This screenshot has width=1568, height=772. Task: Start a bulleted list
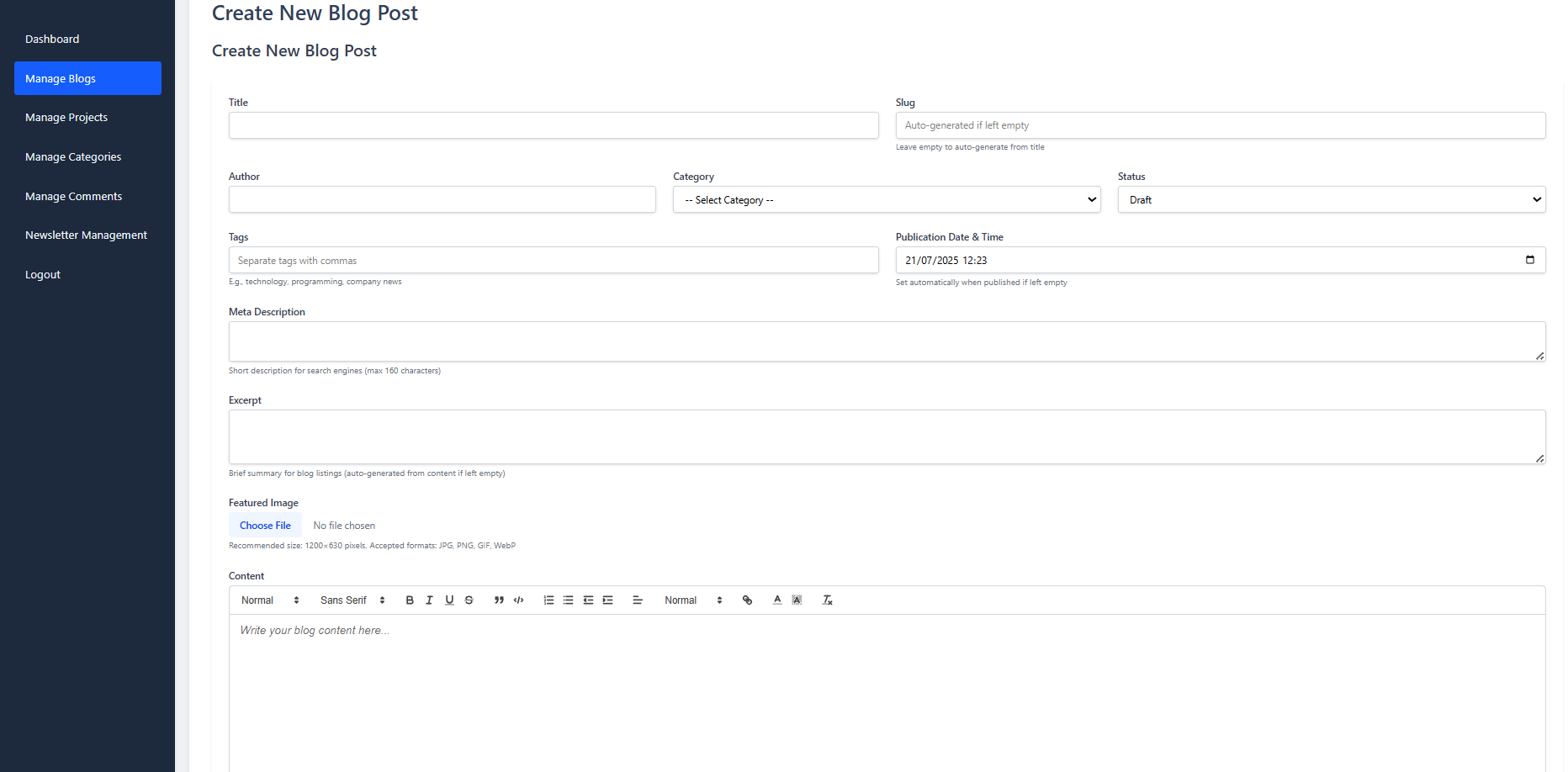coord(569,600)
